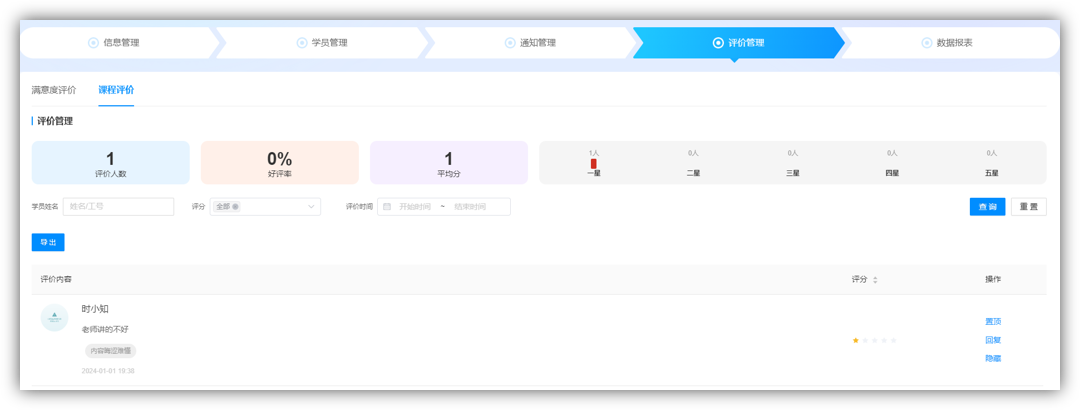Click the red 一星 bar in chart

(x=594, y=163)
